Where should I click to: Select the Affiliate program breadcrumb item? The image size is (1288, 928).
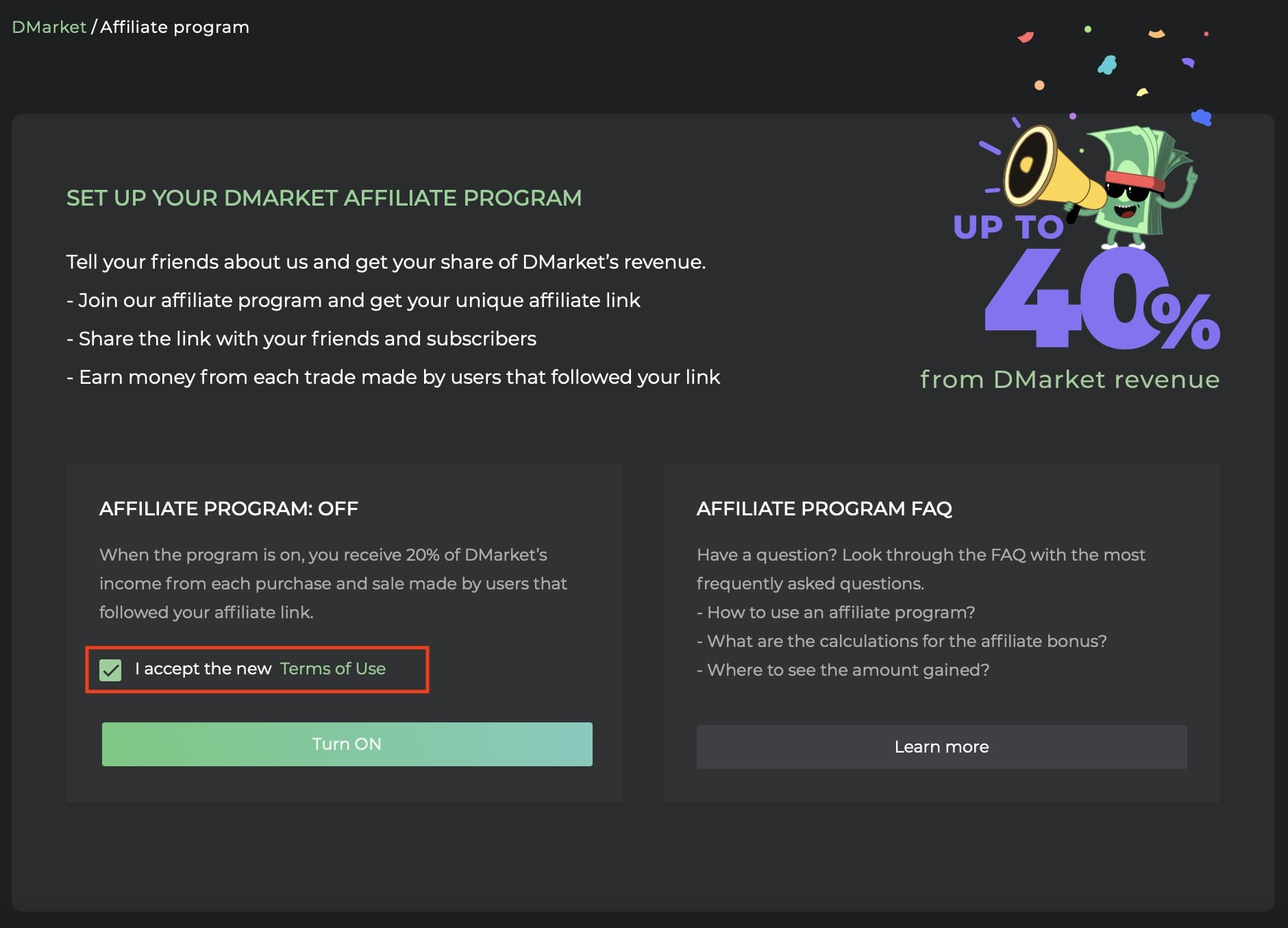pyautogui.click(x=175, y=27)
